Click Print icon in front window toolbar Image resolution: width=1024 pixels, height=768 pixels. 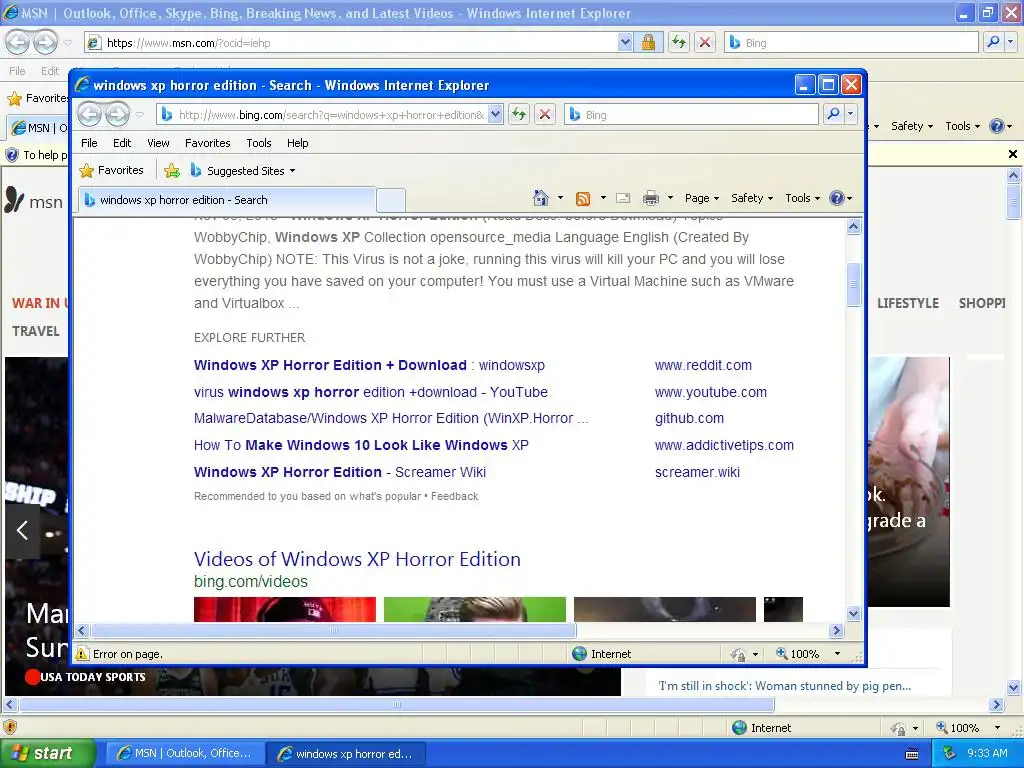(650, 198)
